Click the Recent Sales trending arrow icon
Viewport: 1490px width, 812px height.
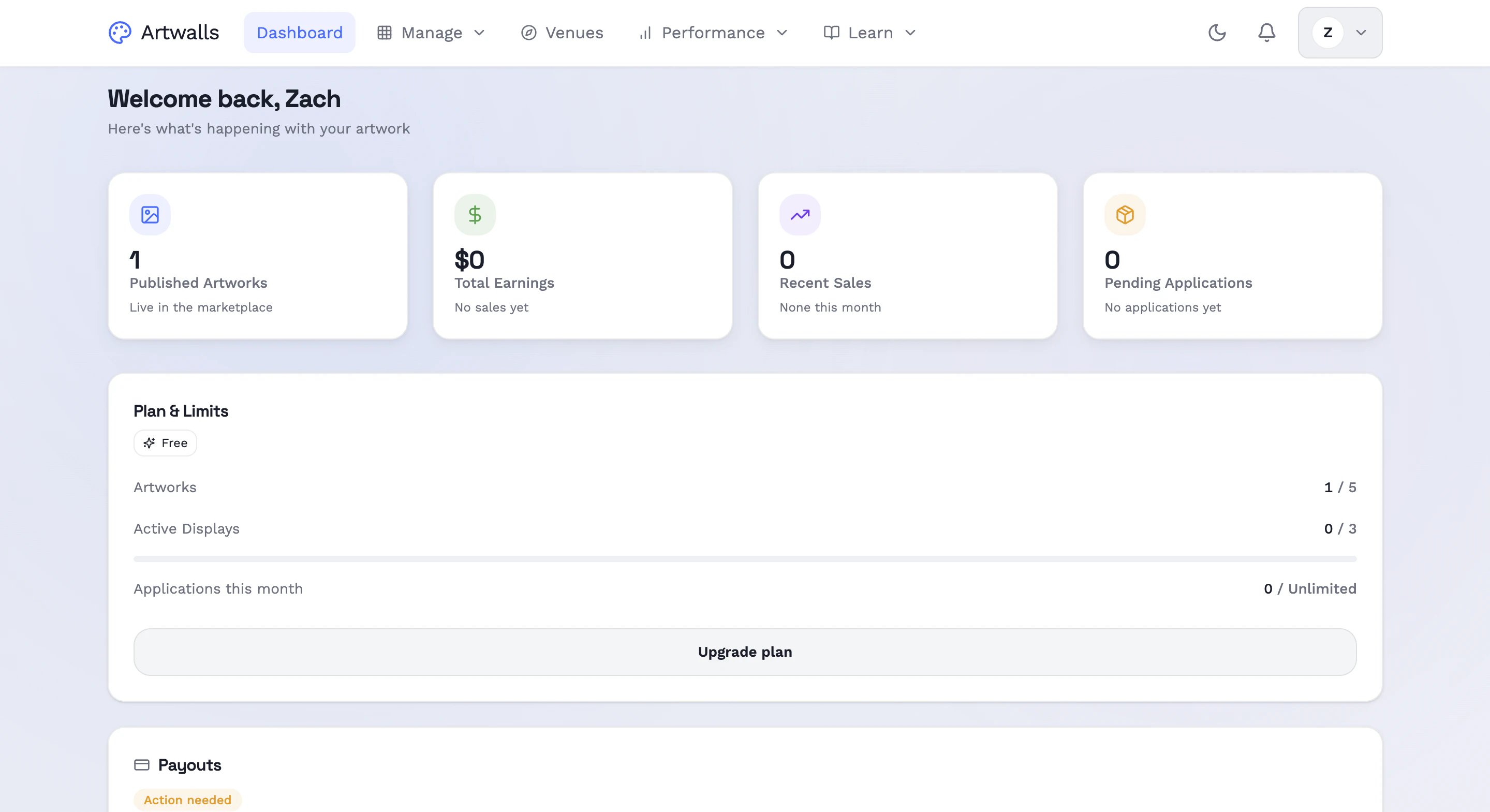(800, 215)
